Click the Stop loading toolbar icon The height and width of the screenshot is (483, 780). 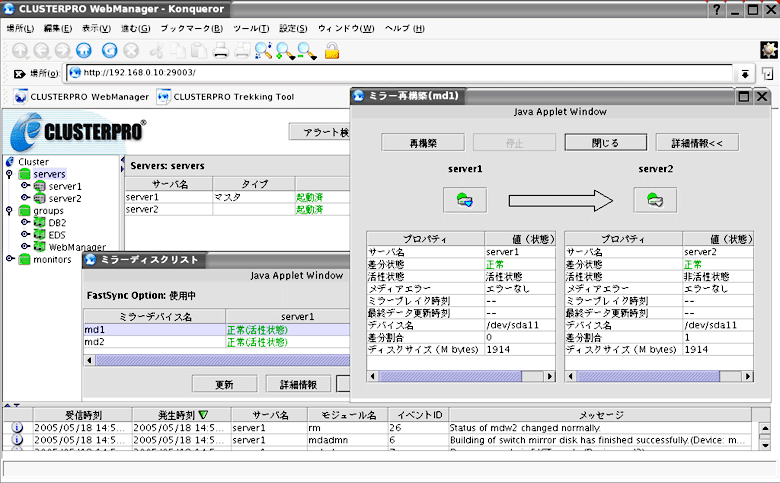131,51
